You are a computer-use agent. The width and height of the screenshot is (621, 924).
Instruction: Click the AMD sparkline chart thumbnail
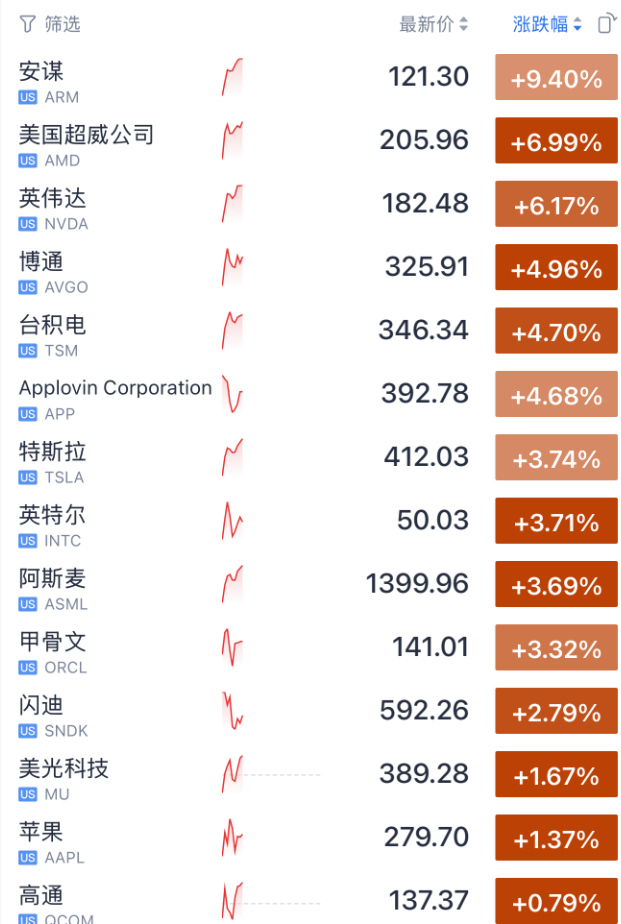click(x=232, y=140)
